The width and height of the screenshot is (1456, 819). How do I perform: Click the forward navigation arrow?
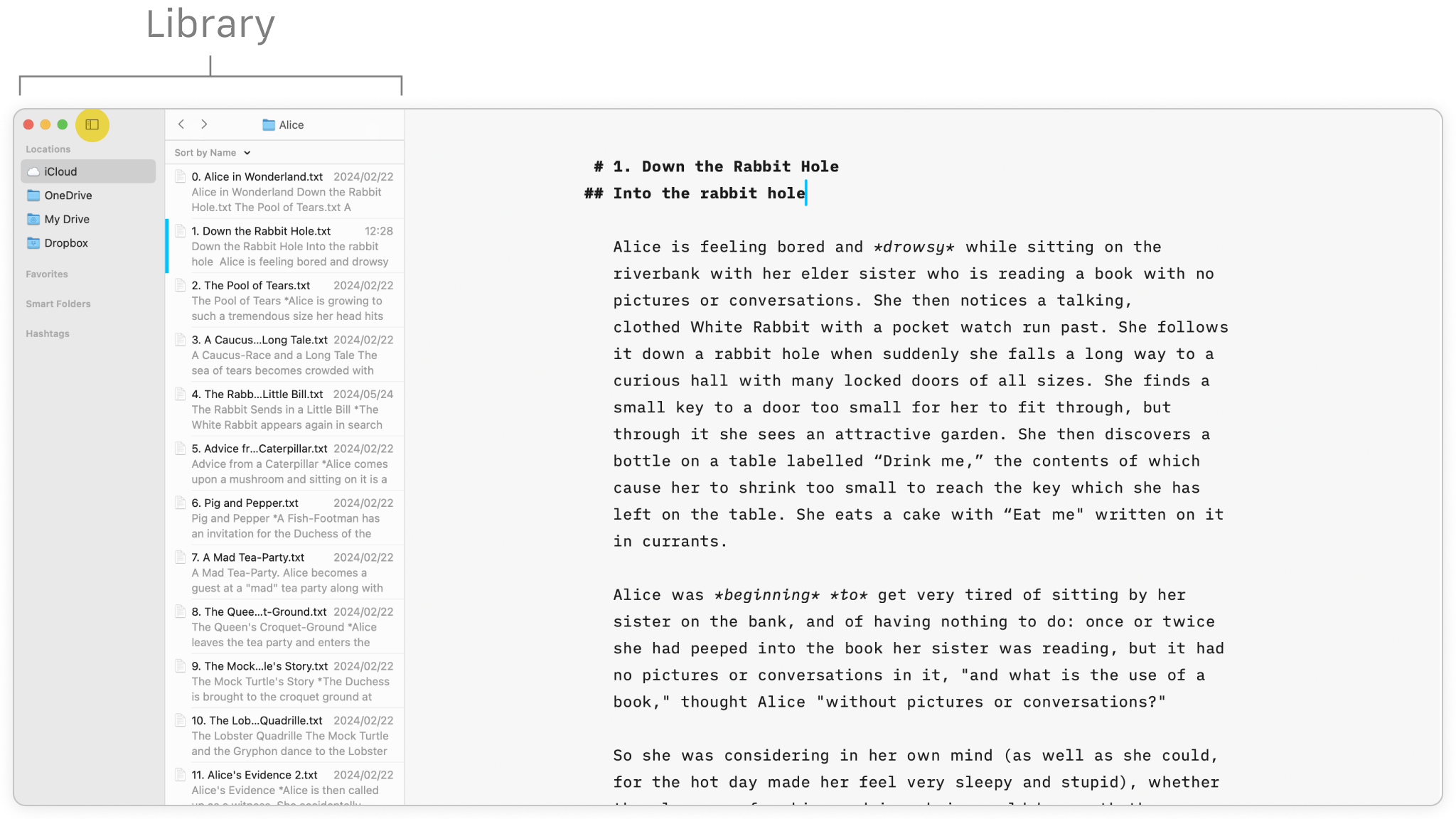204,124
